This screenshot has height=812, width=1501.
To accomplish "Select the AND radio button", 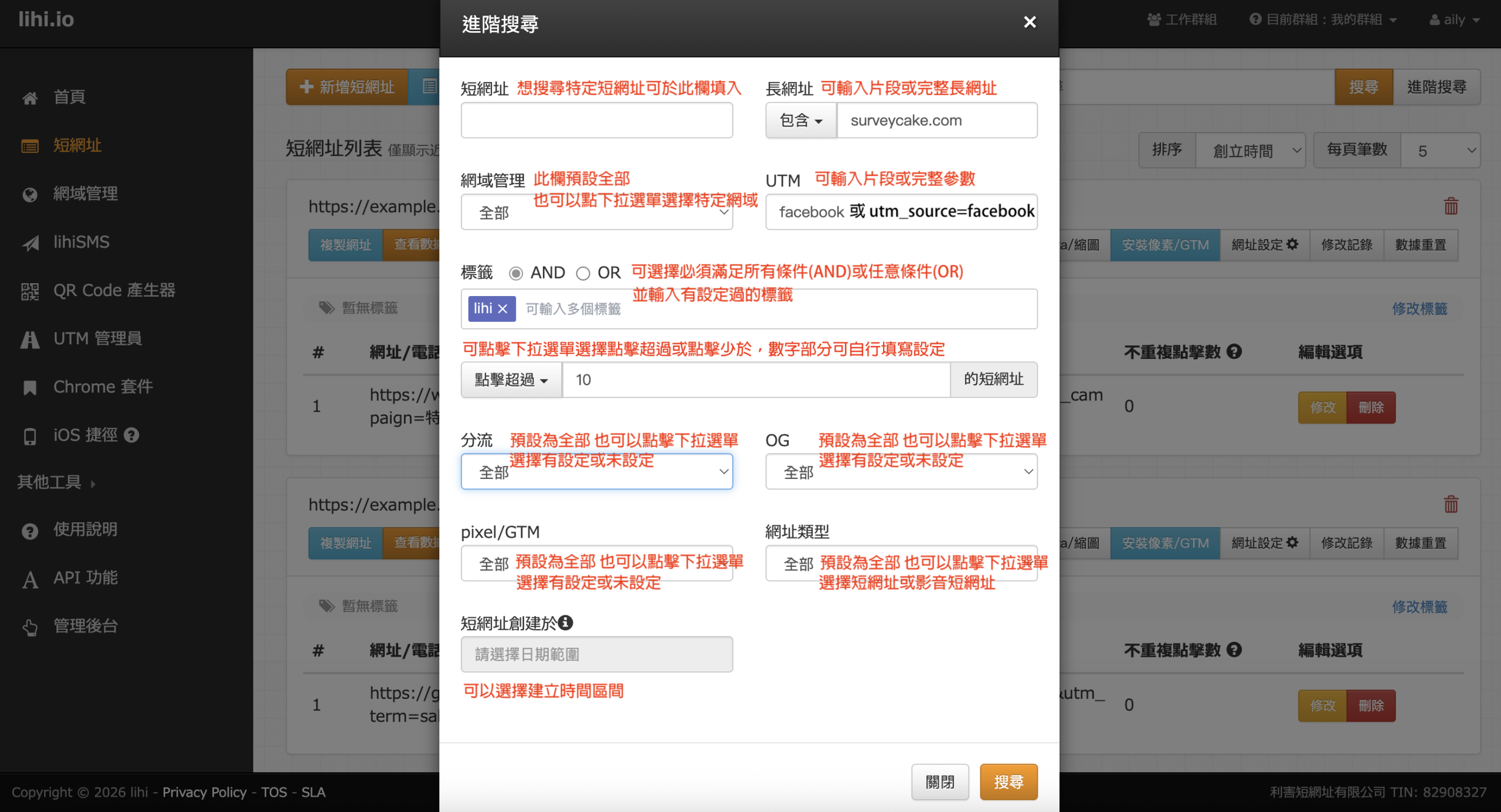I will (x=515, y=273).
